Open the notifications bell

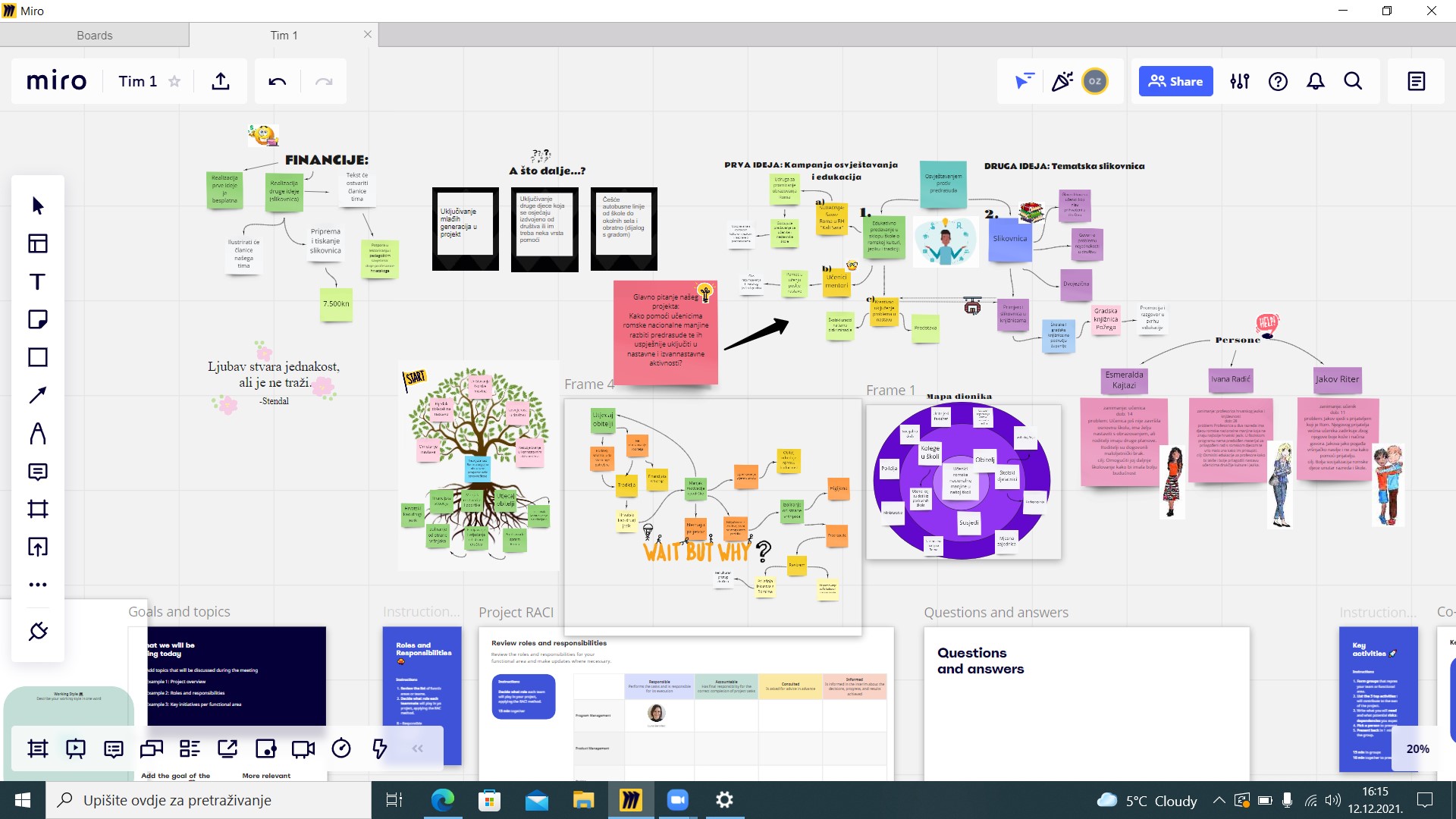pos(1316,81)
